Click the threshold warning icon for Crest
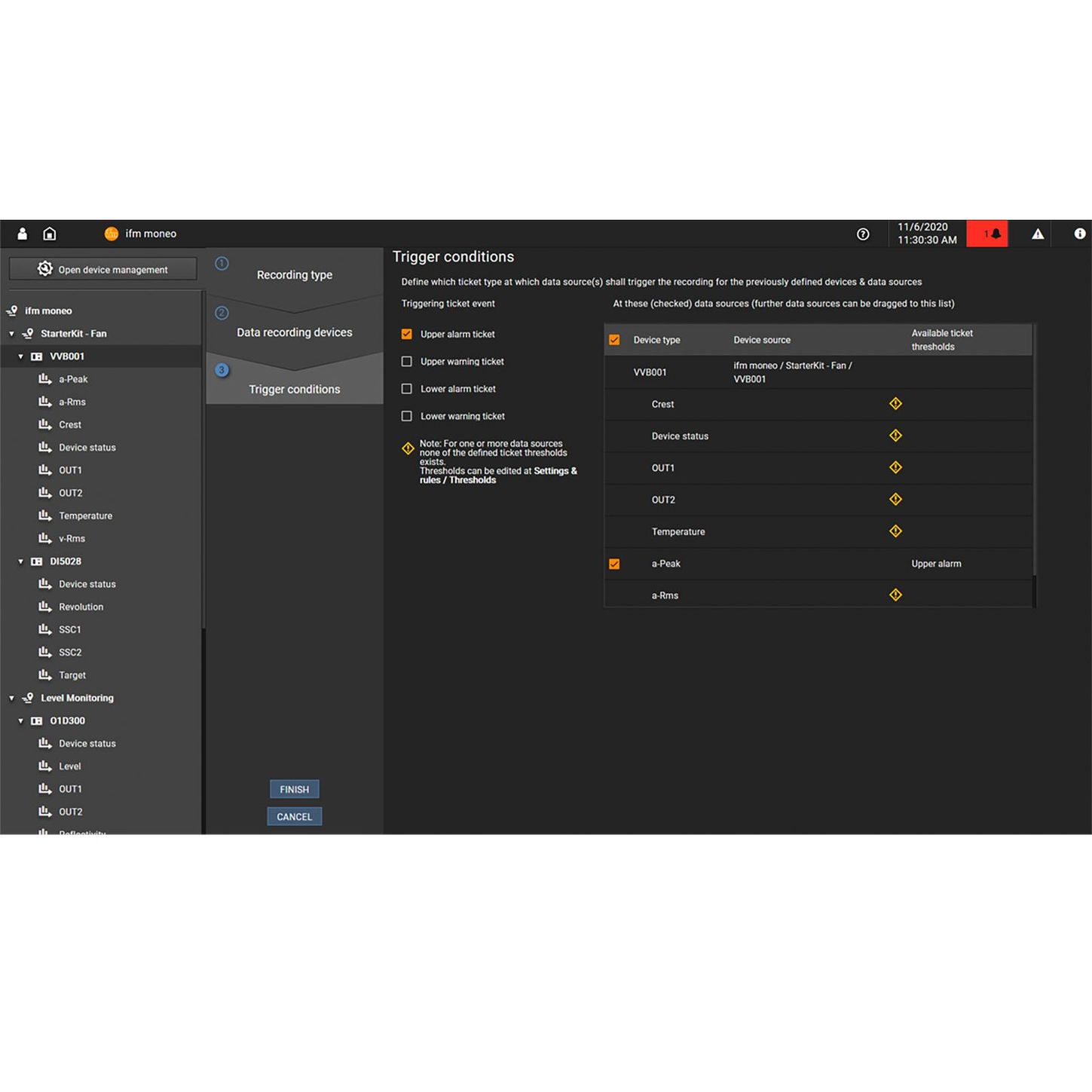This screenshot has height=1092, width=1092. pos(895,404)
